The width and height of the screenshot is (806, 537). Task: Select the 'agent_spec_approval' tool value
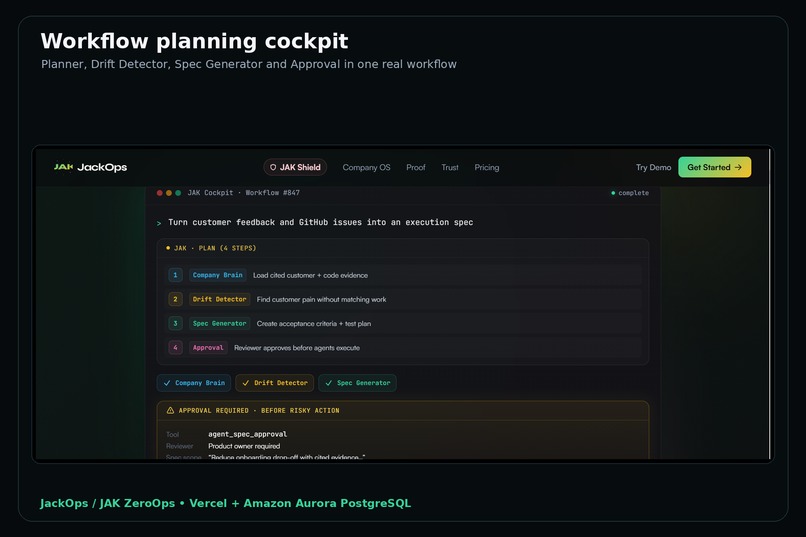(247, 434)
